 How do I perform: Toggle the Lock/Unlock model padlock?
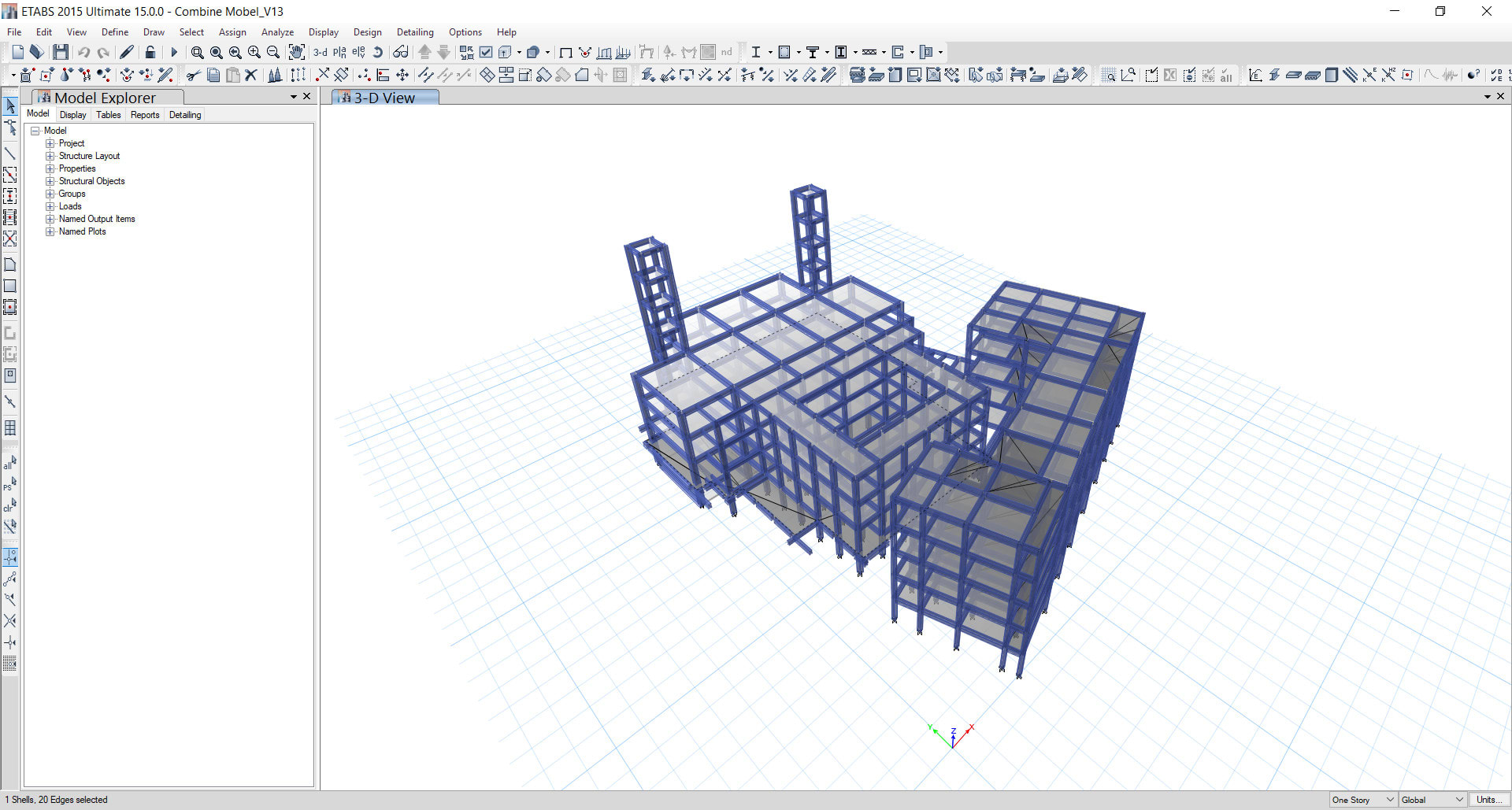(x=150, y=52)
